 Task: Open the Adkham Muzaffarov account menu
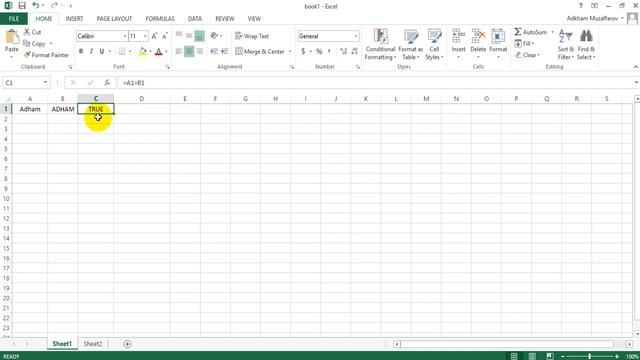coord(595,18)
